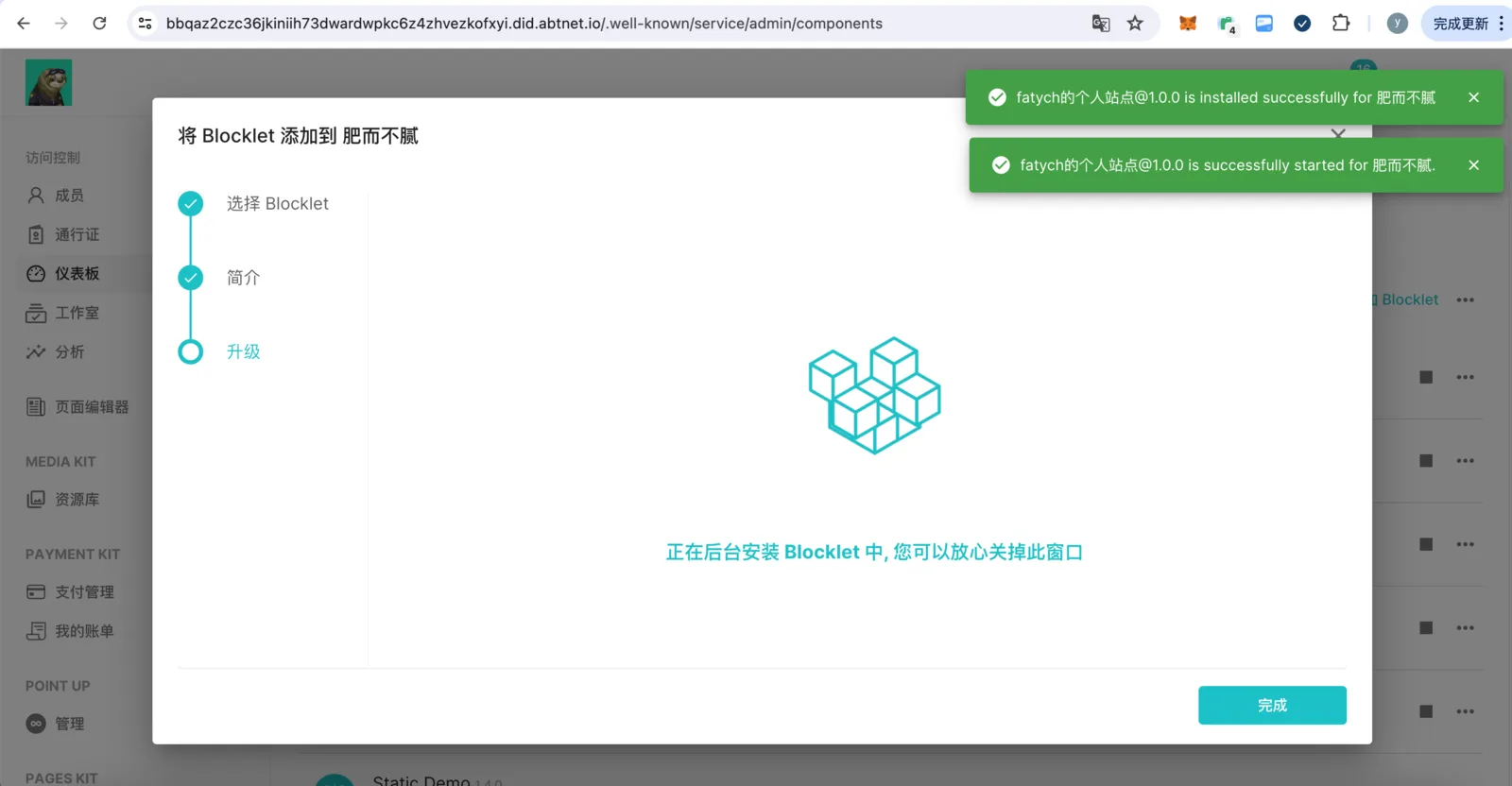This screenshot has width=1512, height=786.
Task: Click the 升级 step circle icon
Action: pos(191,351)
